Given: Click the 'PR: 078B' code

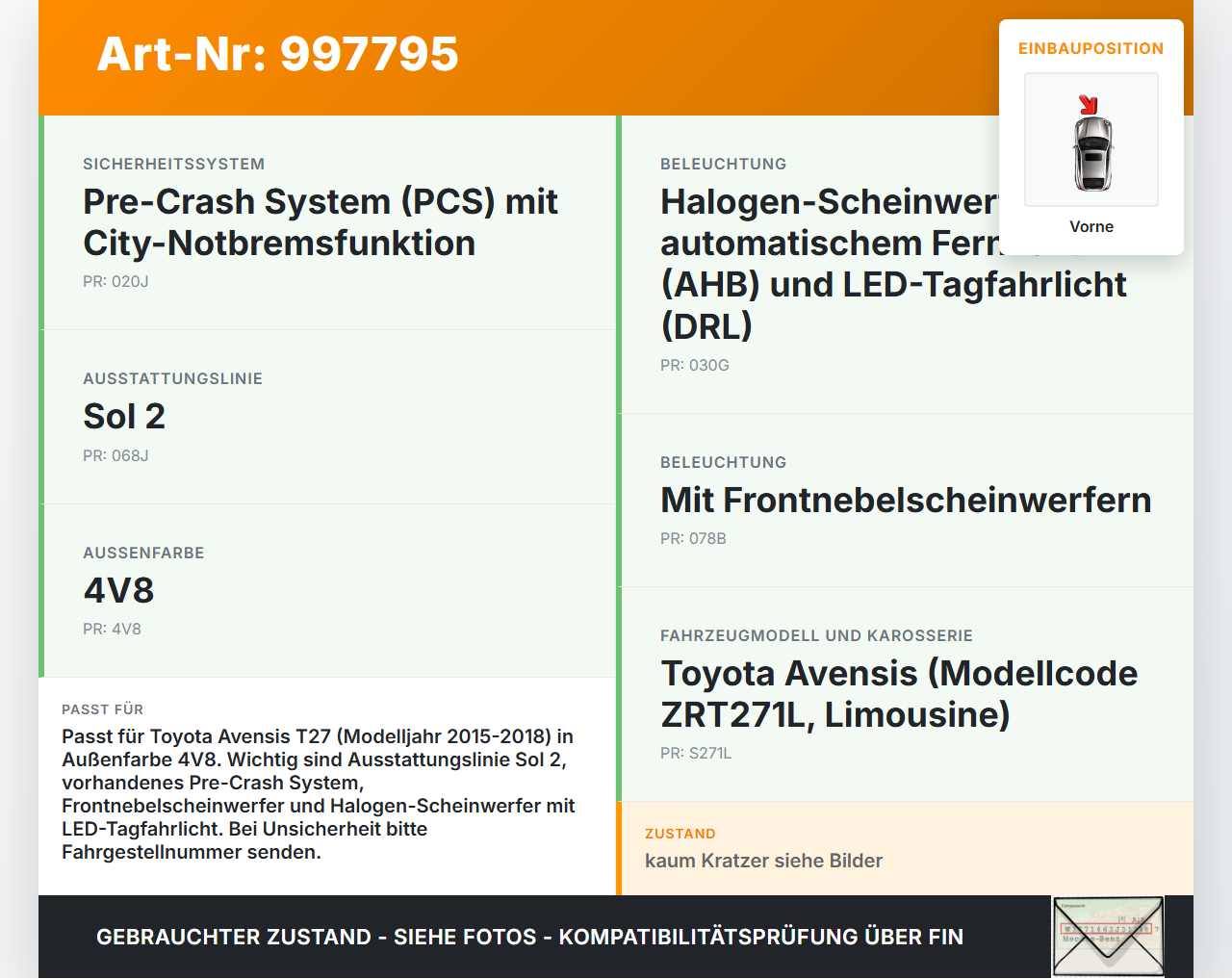Looking at the screenshot, I should coord(693,538).
